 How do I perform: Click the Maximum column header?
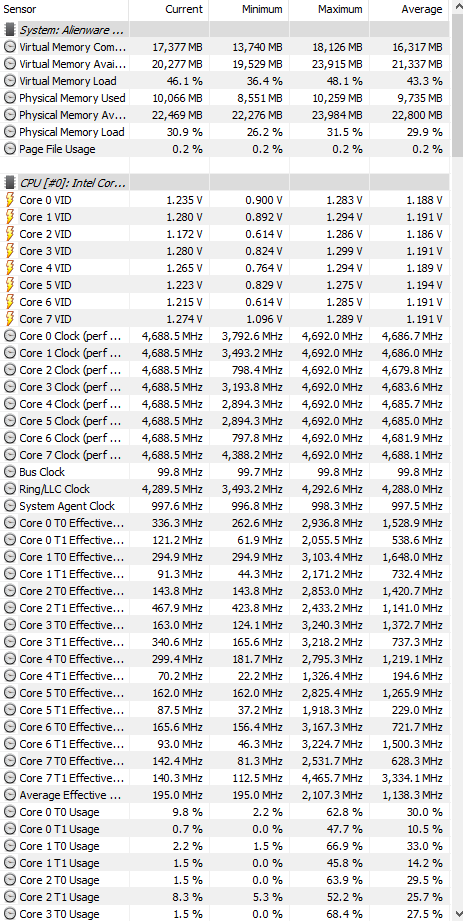[329, 9]
